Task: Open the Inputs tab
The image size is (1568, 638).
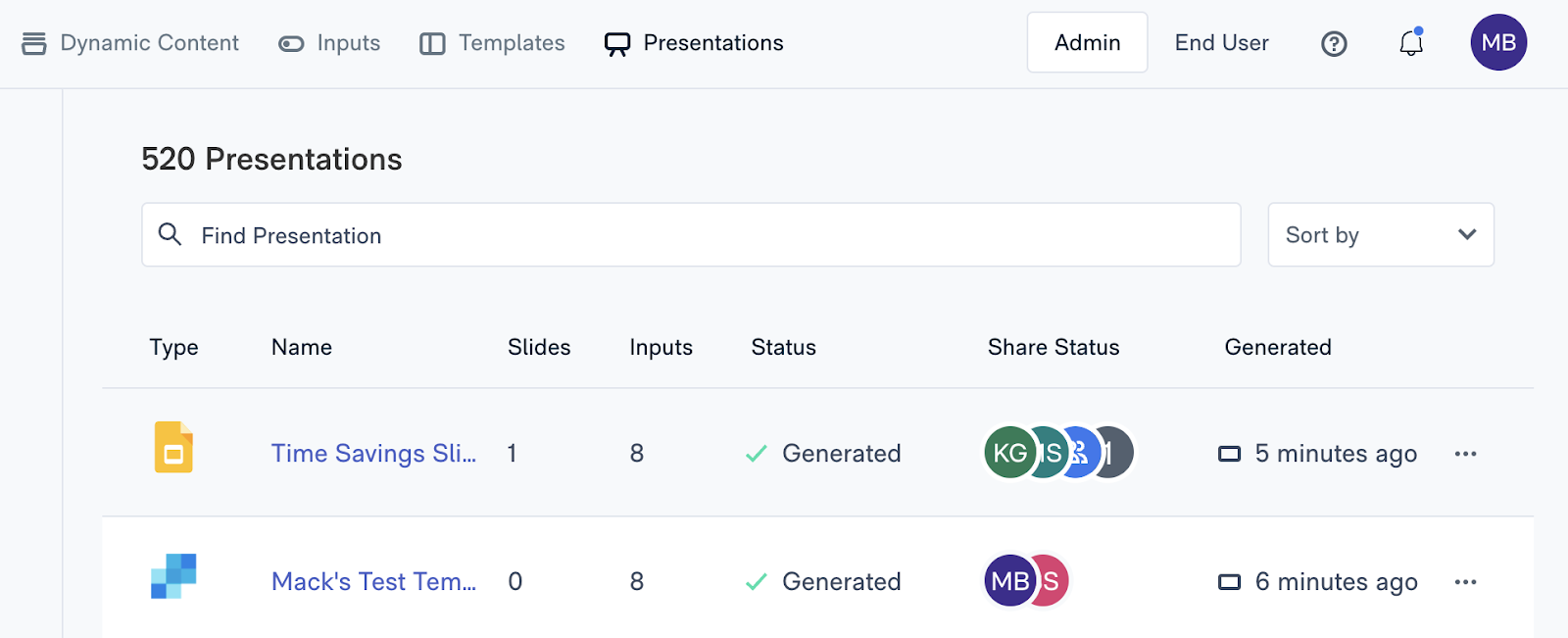Action: 330,43
